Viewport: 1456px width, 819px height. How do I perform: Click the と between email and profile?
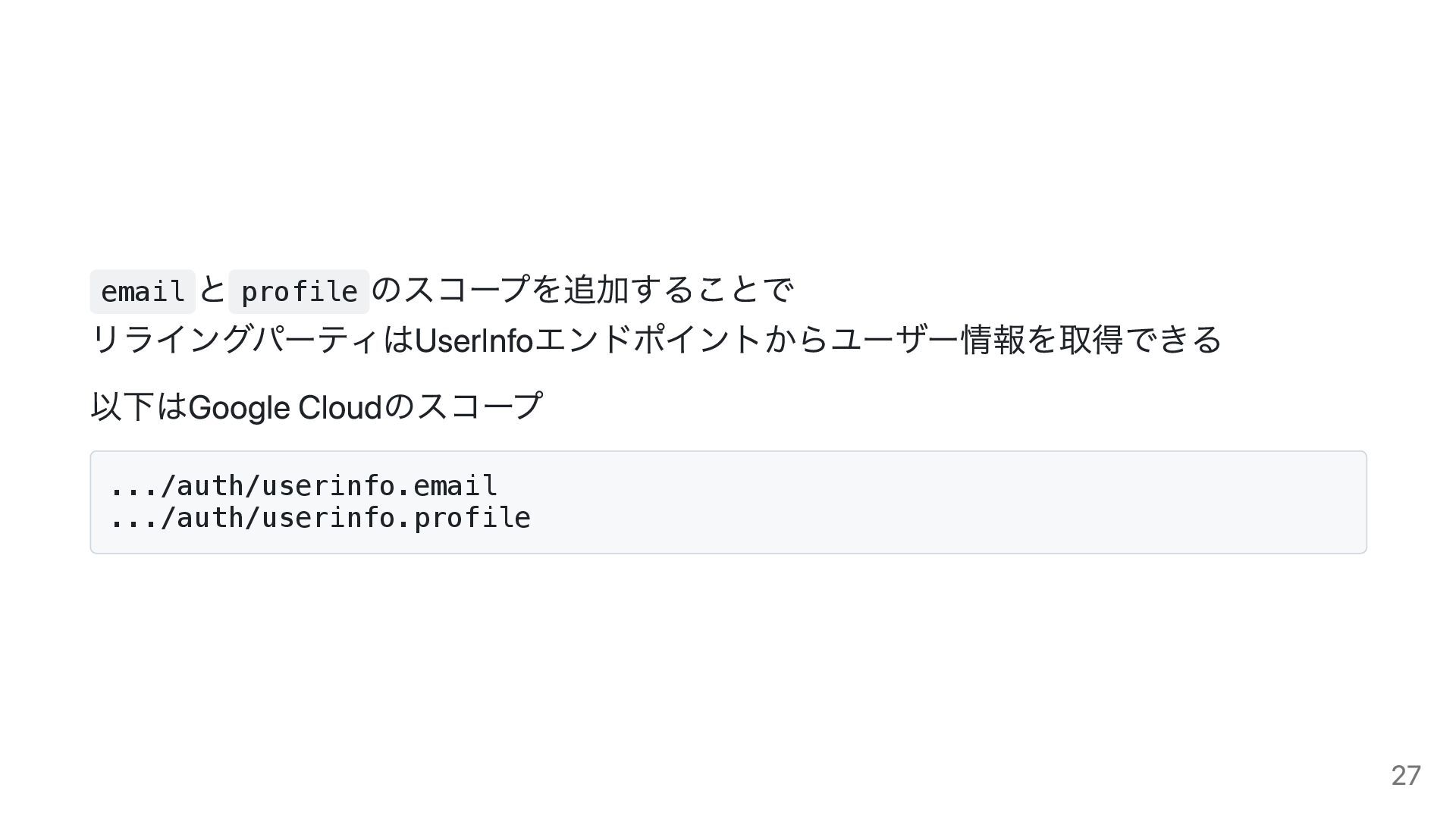point(212,290)
